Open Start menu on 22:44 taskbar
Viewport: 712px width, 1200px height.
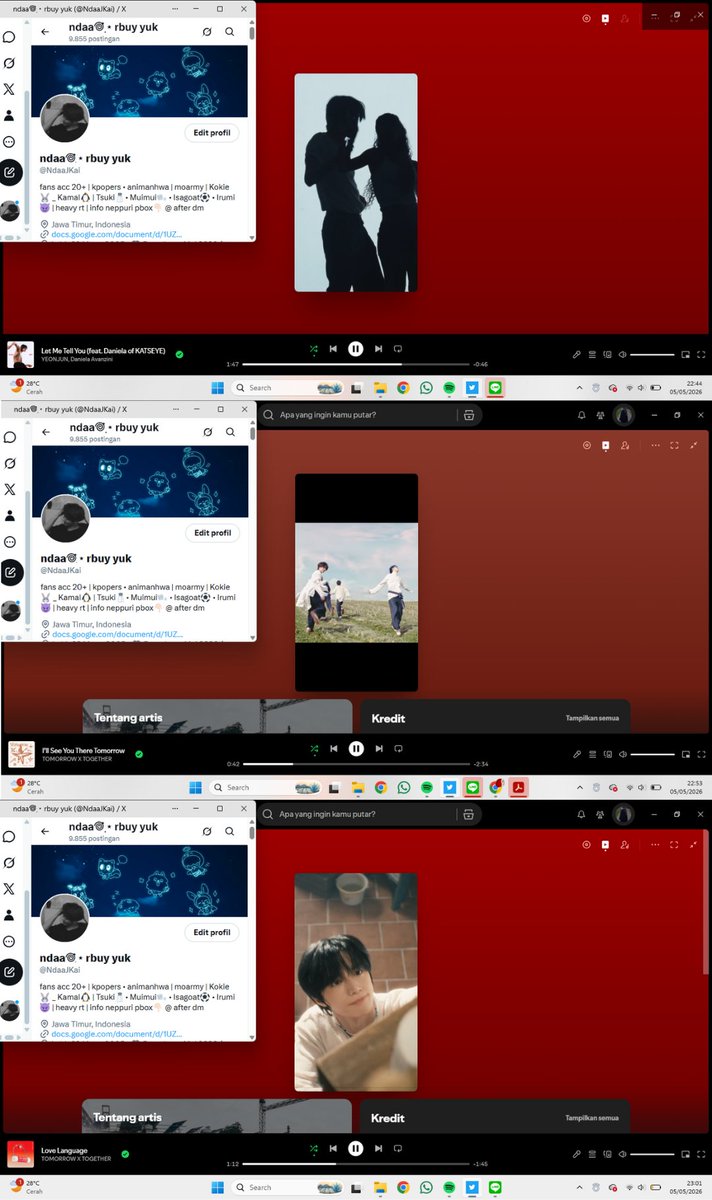click(x=219, y=387)
